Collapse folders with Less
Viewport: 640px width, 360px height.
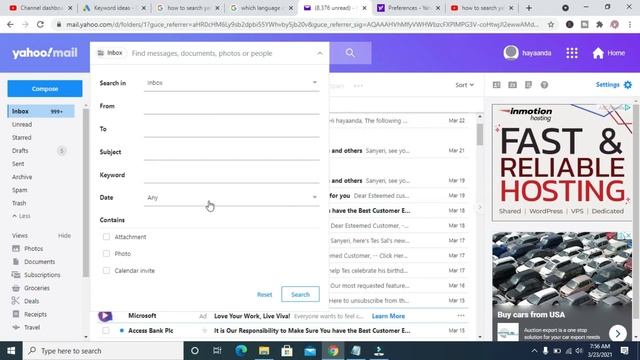tap(21, 216)
